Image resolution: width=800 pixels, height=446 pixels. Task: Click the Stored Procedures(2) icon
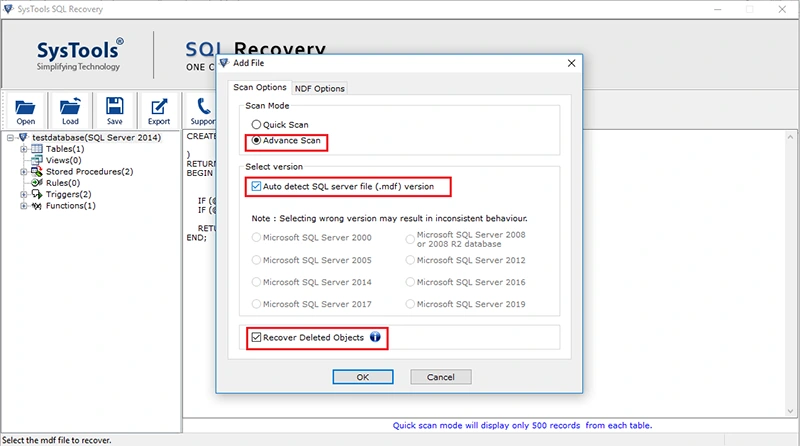pos(37,171)
